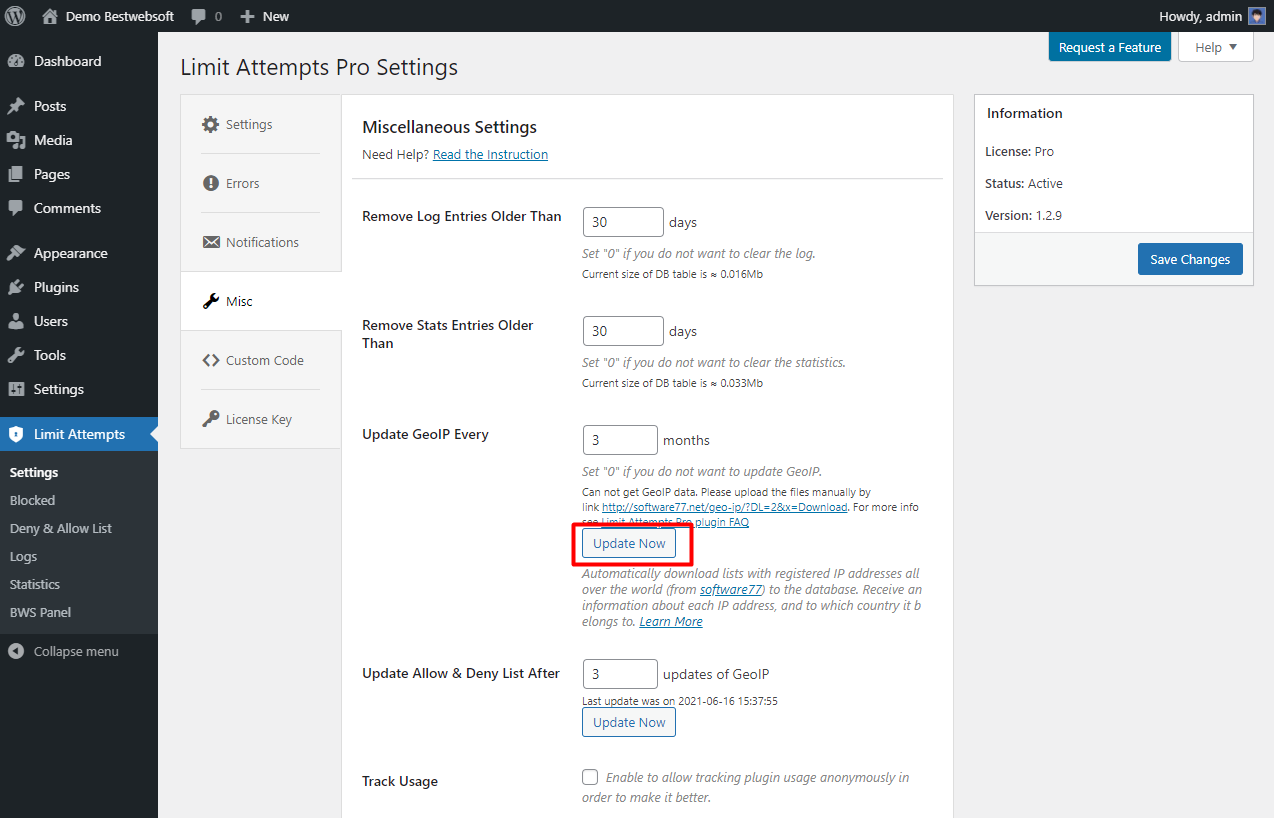Click the Status: Active text

pyautogui.click(x=1024, y=183)
